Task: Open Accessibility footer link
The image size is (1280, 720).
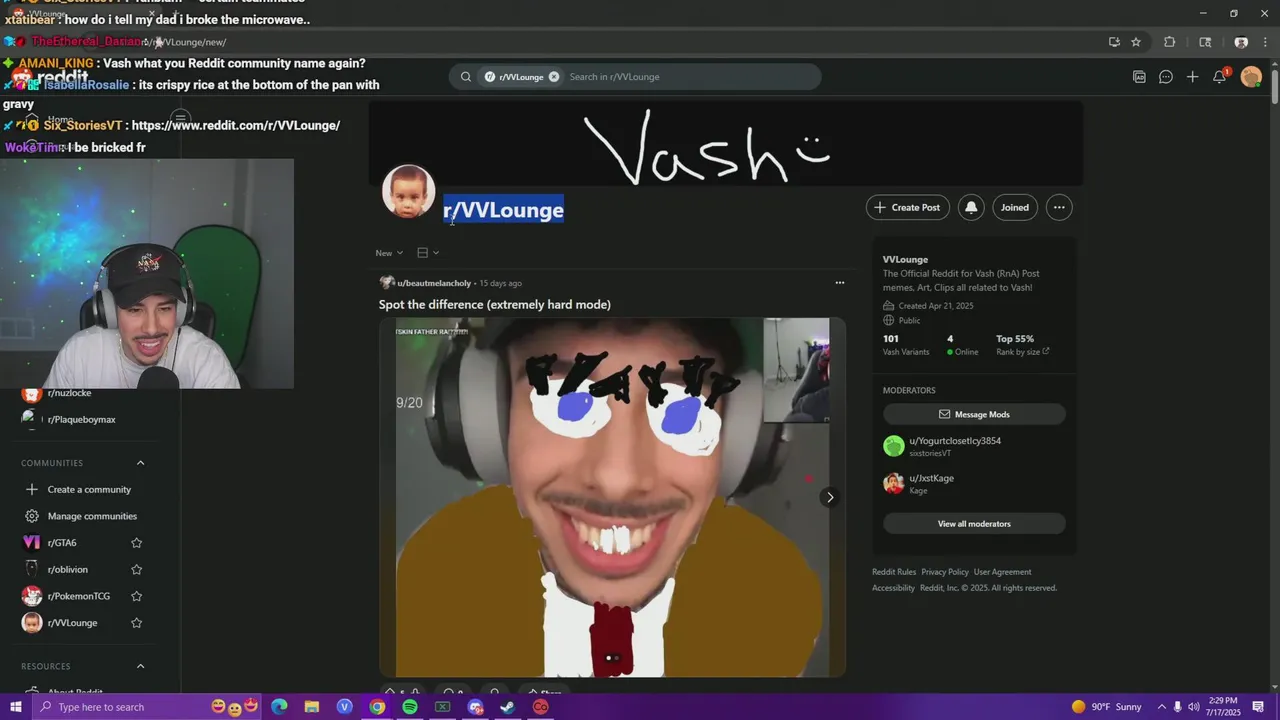Action: click(893, 588)
